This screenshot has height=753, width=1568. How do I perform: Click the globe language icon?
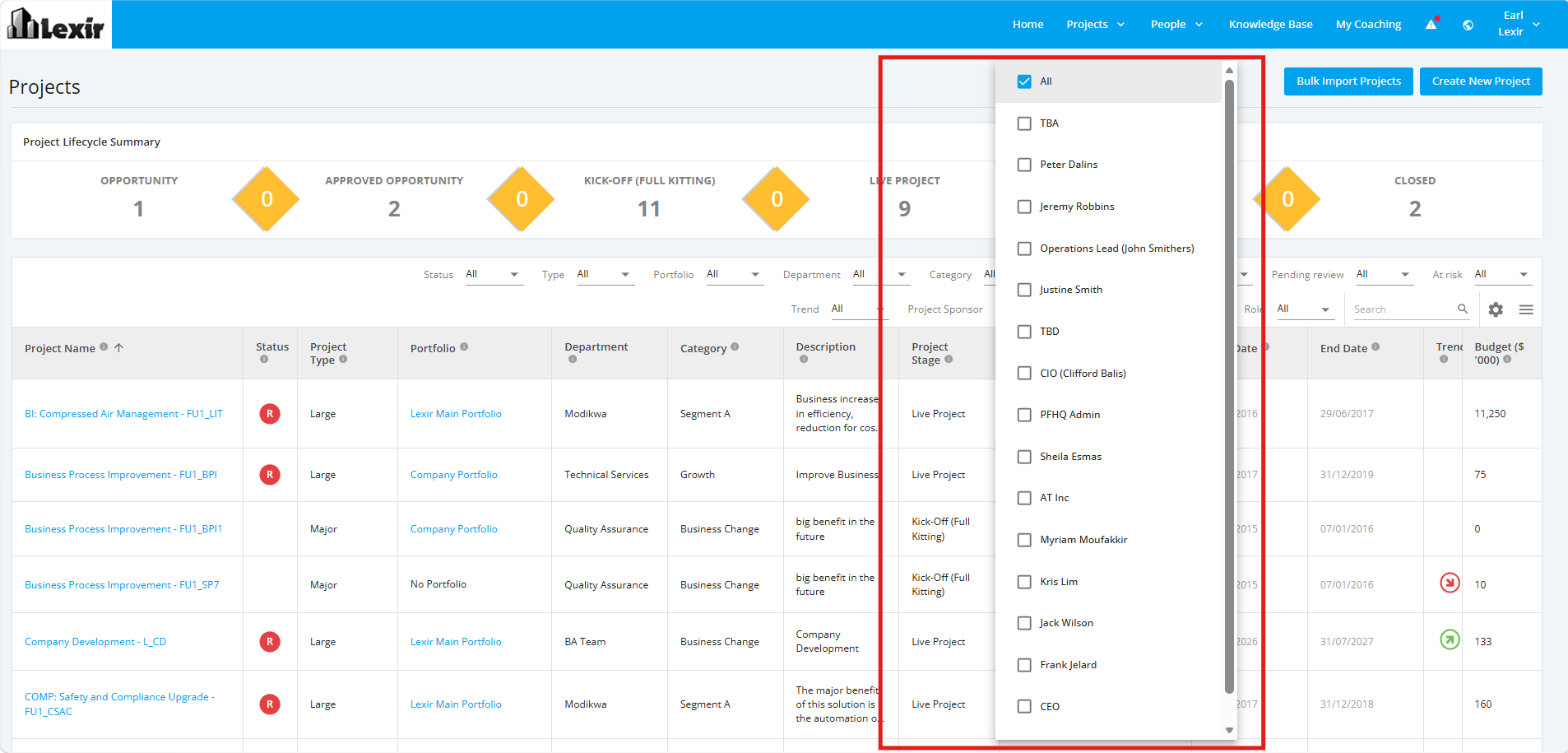point(1468,25)
